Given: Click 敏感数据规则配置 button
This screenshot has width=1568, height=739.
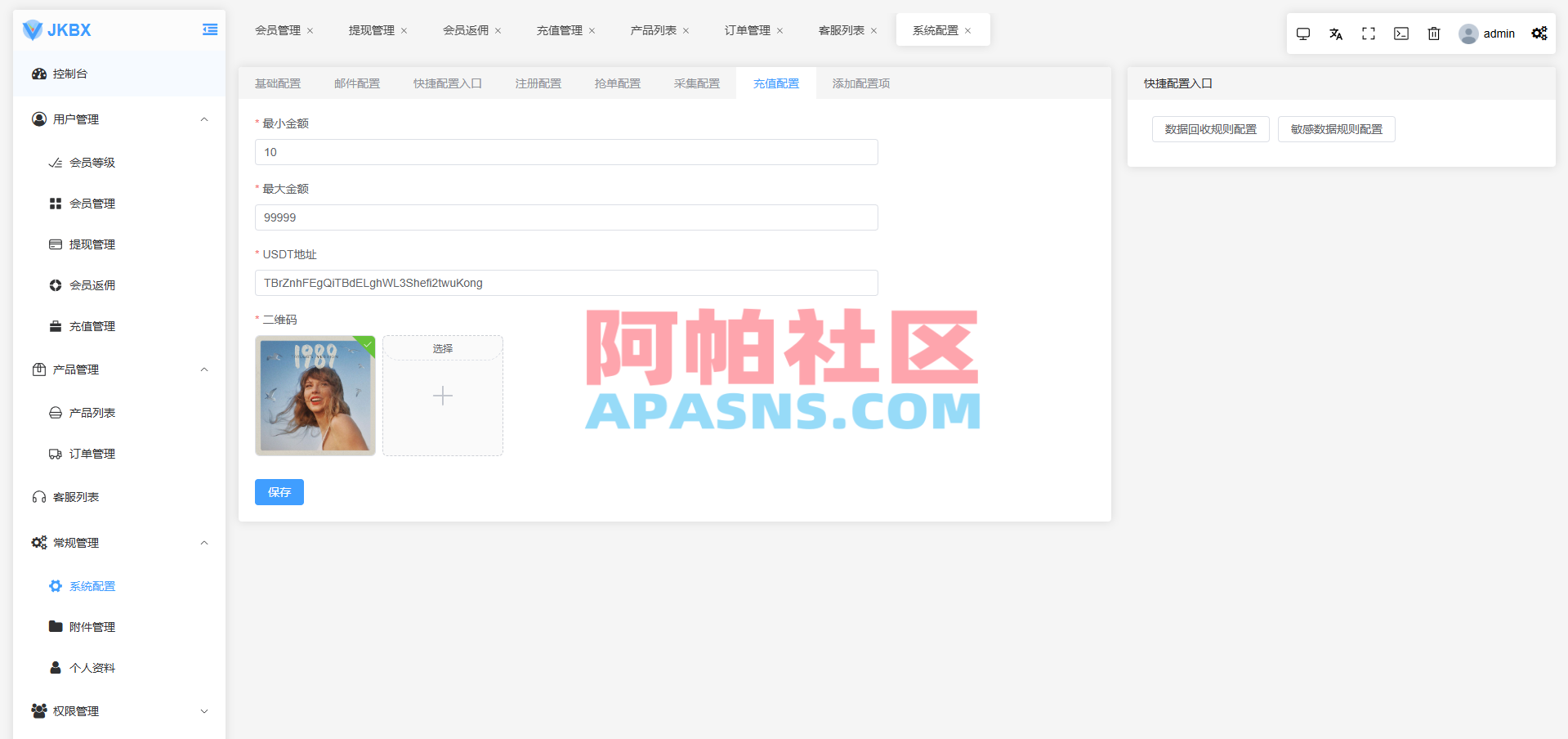Looking at the screenshot, I should coord(1337,129).
